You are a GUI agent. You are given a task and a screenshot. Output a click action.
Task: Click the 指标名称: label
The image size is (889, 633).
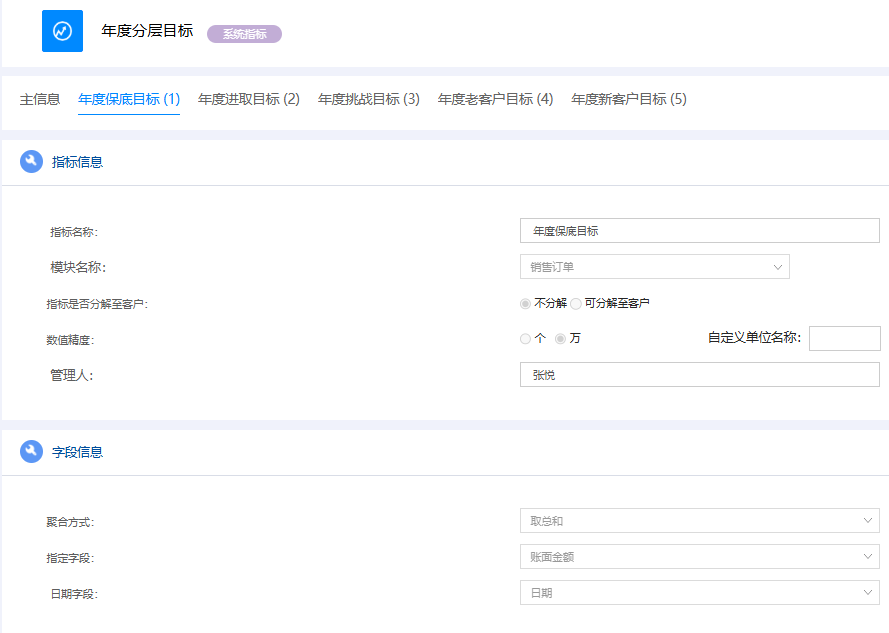pyautogui.click(x=74, y=232)
